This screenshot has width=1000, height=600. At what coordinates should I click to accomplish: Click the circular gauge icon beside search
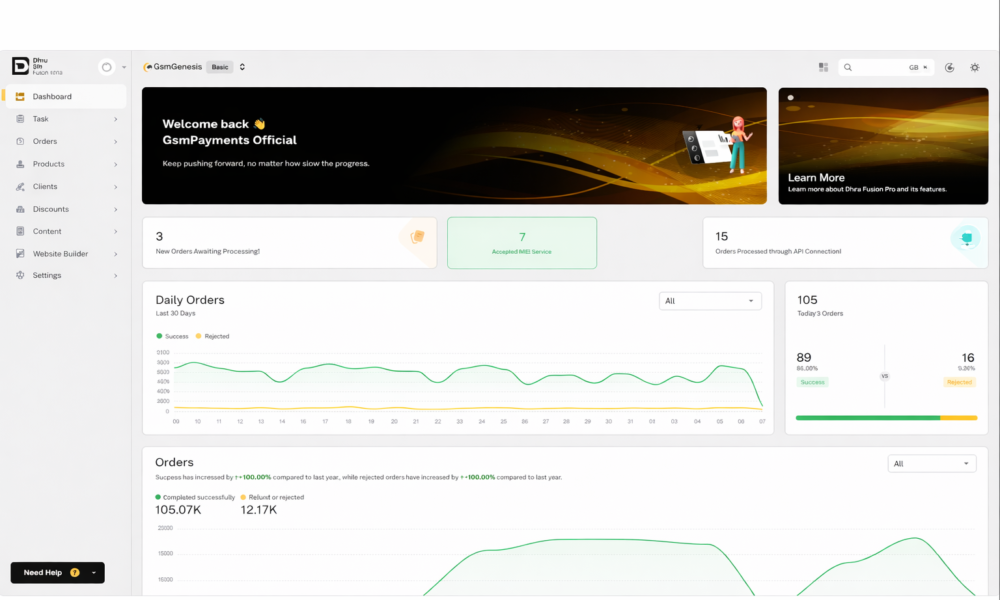[949, 67]
